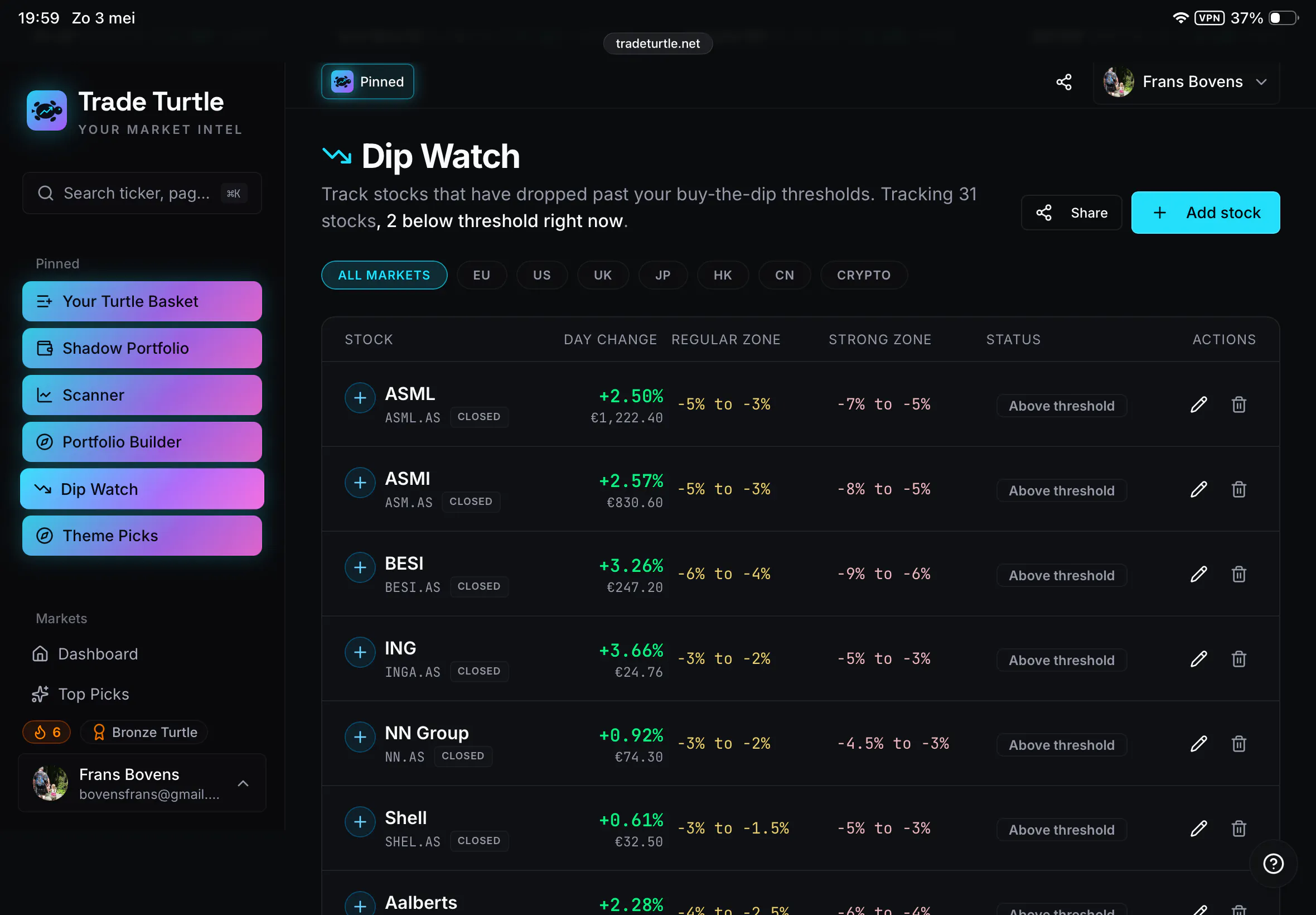Click the plus circle next to NN Group
This screenshot has height=915, width=1316.
tap(360, 737)
